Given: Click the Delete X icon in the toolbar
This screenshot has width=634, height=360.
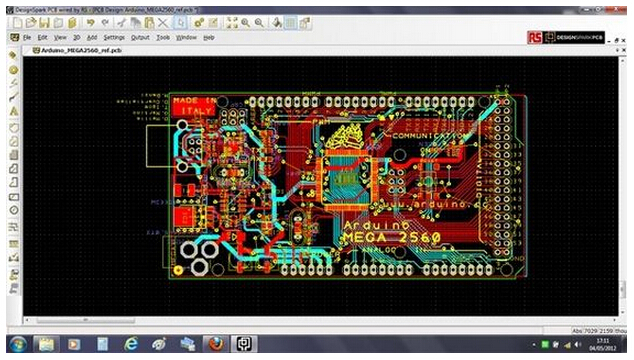Looking at the screenshot, I should point(163,23).
